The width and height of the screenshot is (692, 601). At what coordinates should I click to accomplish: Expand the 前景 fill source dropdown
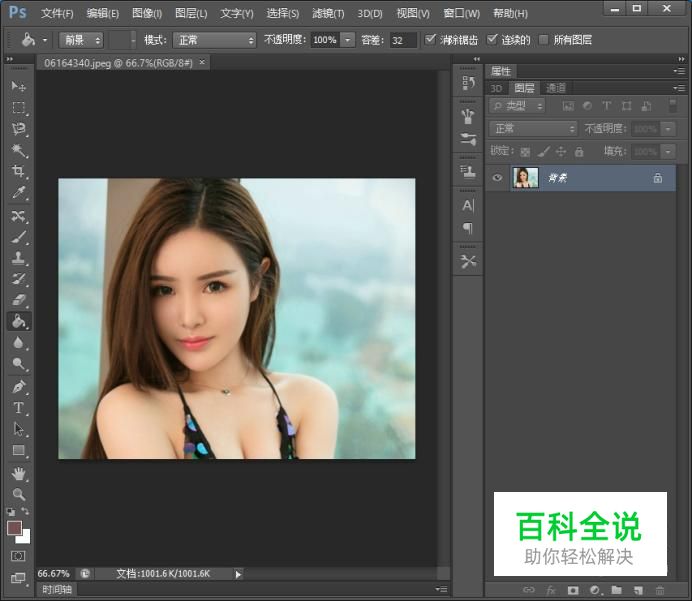[x=81, y=40]
